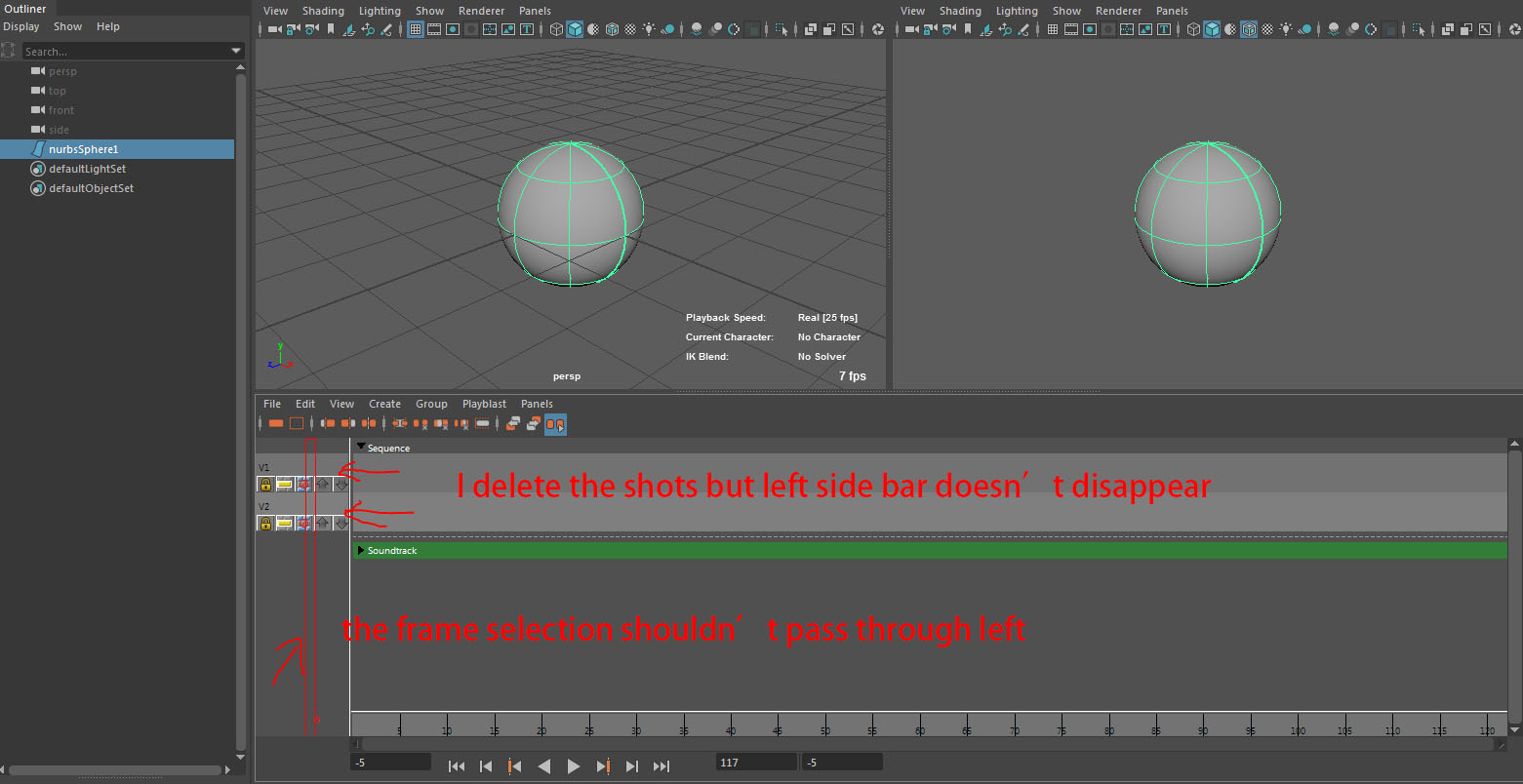Select the camera icon on the right viewport toolbar

coord(911,29)
